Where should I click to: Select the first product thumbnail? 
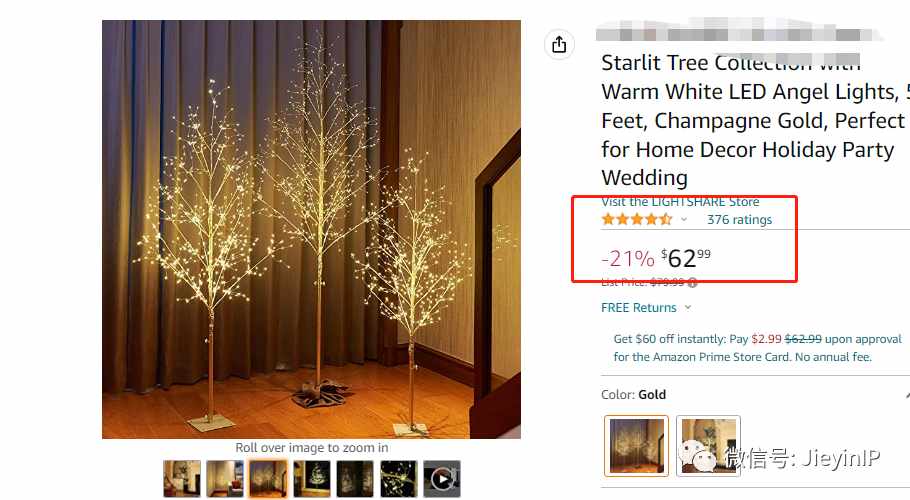(x=182, y=479)
